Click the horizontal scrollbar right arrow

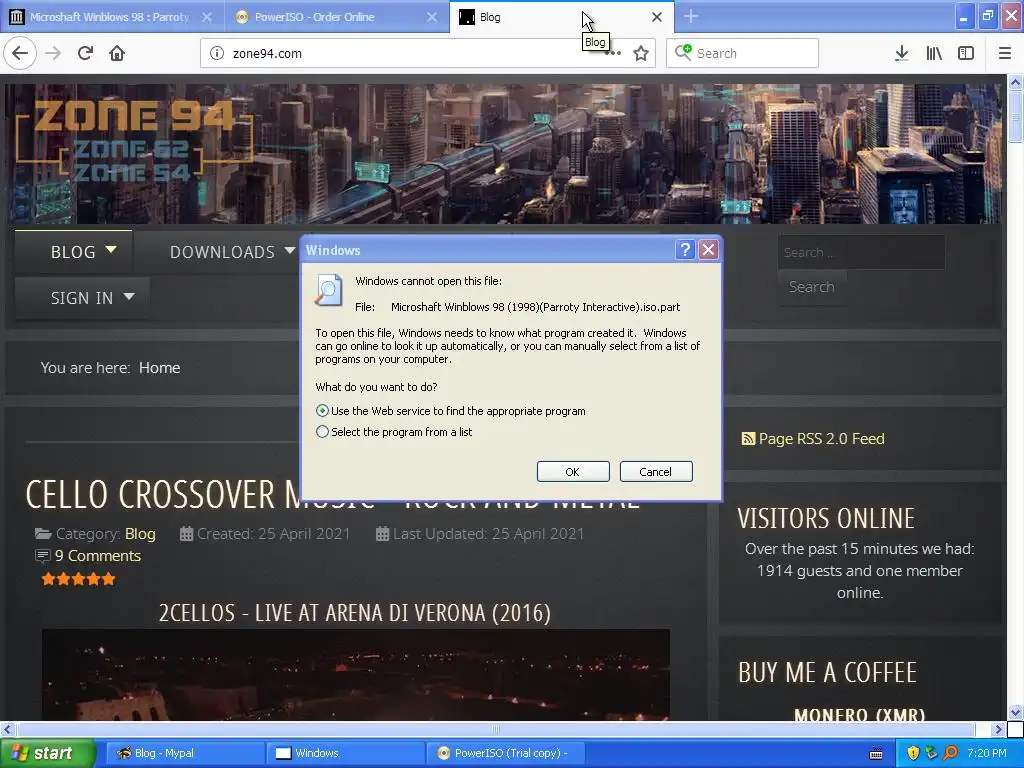coord(998,729)
